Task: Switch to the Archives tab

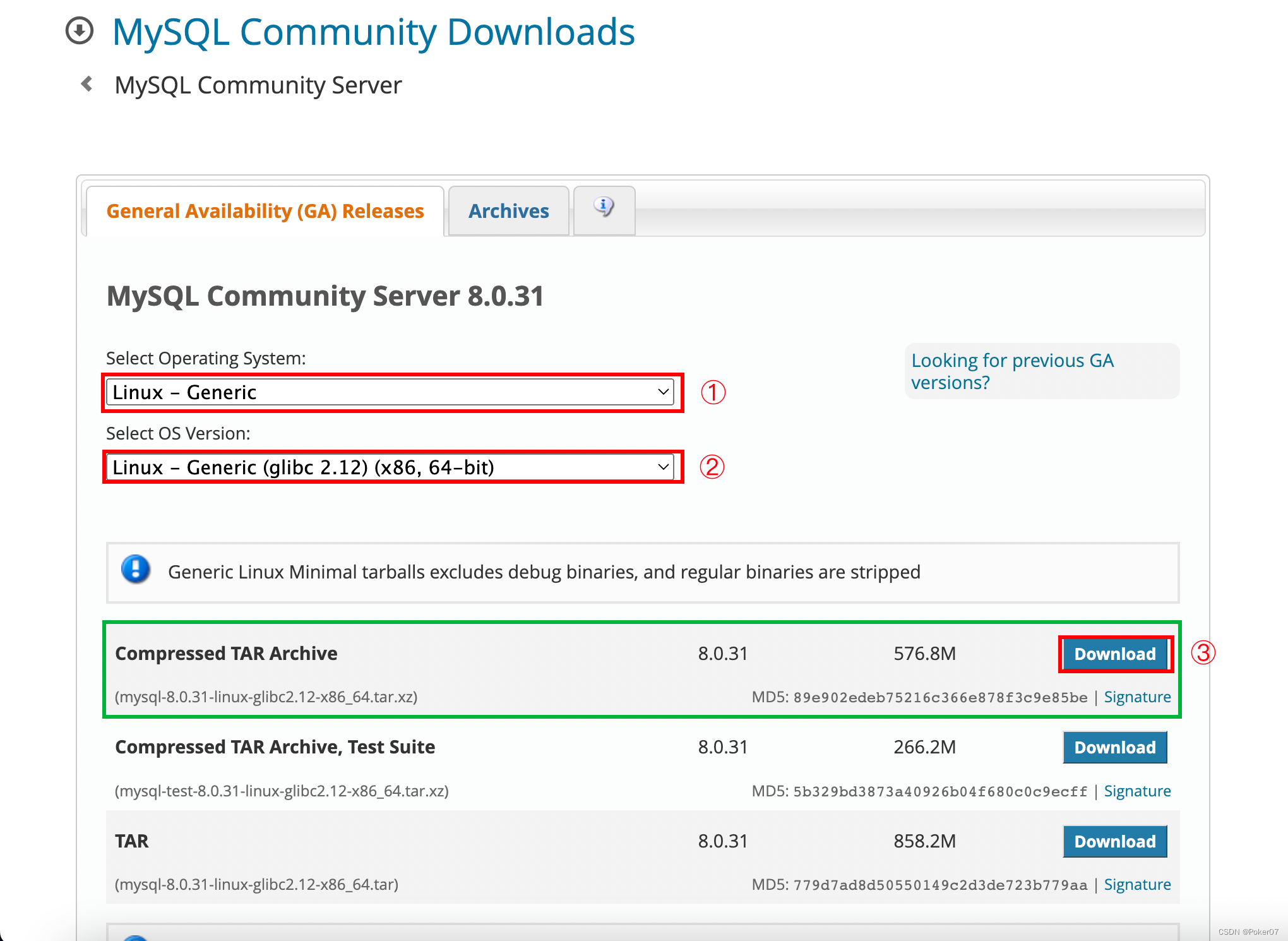Action: click(509, 211)
